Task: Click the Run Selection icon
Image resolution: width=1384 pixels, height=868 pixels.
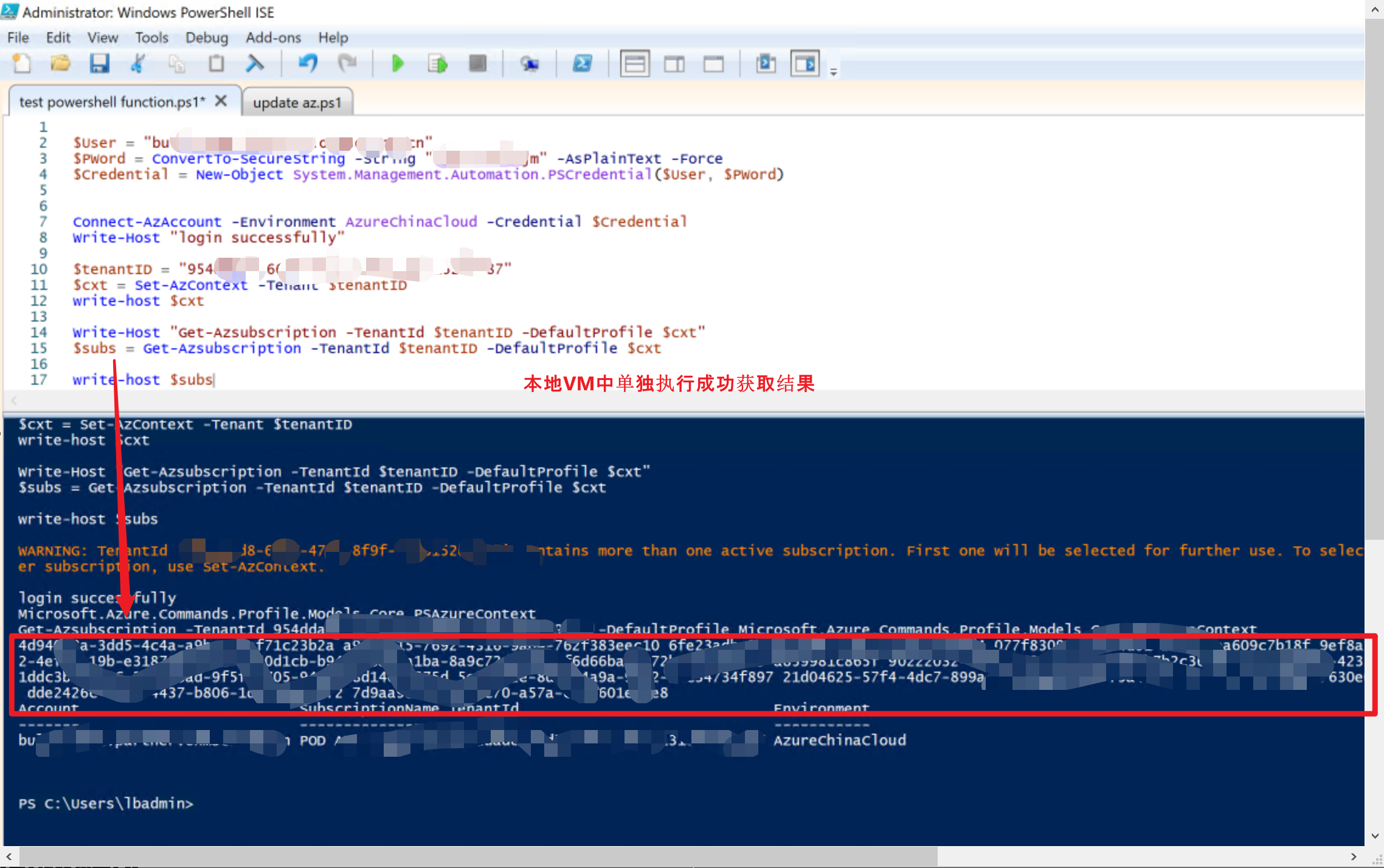Action: [437, 63]
